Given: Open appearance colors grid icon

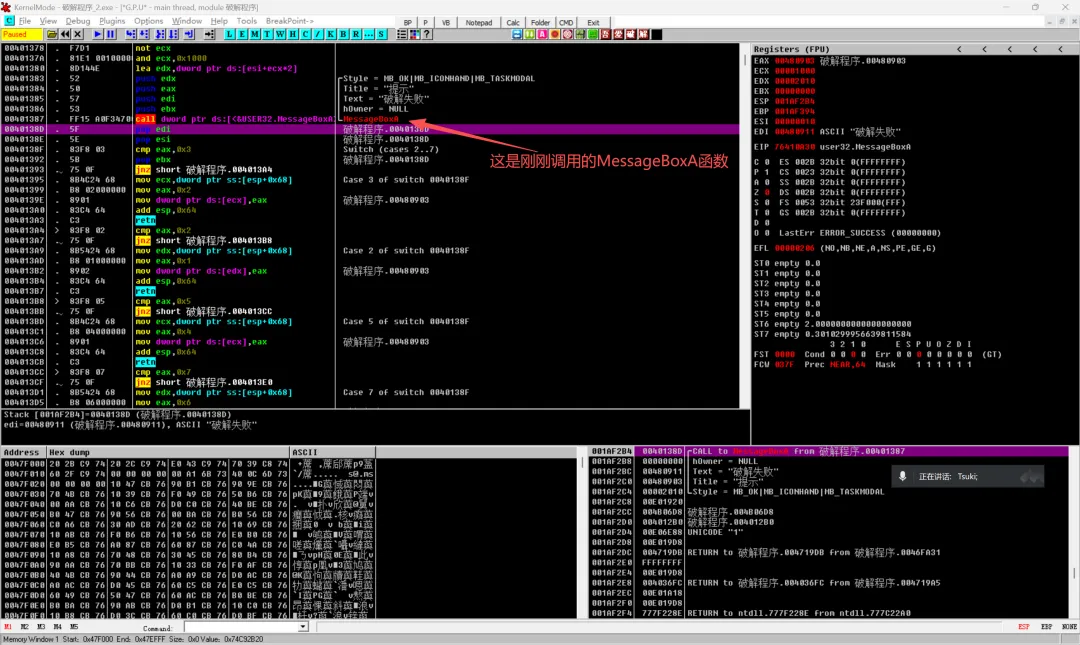Looking at the screenshot, I should [415, 34].
